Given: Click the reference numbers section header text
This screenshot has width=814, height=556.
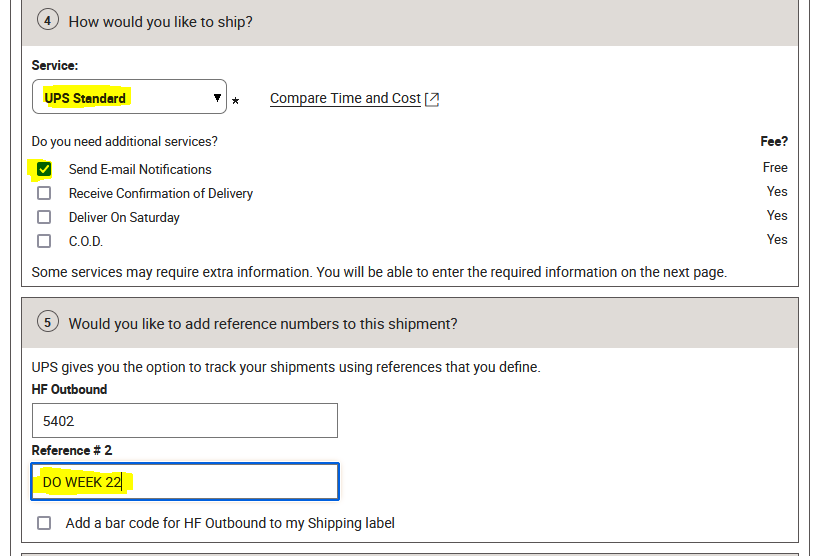Looking at the screenshot, I should 263,324.
